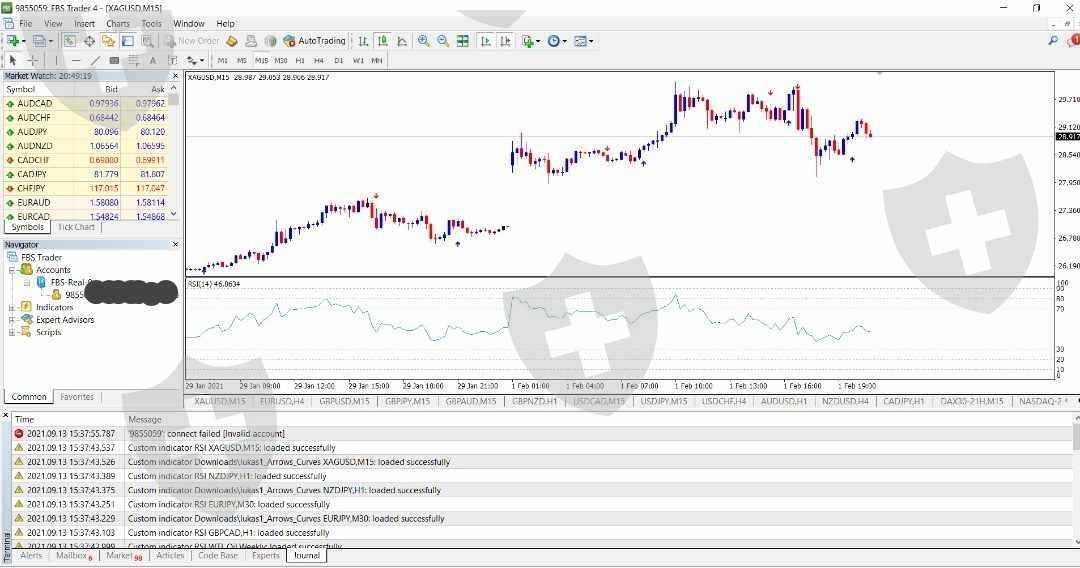The width and height of the screenshot is (1080, 568).
Task: Collapse the Accounts tree node
Action: tap(12, 270)
